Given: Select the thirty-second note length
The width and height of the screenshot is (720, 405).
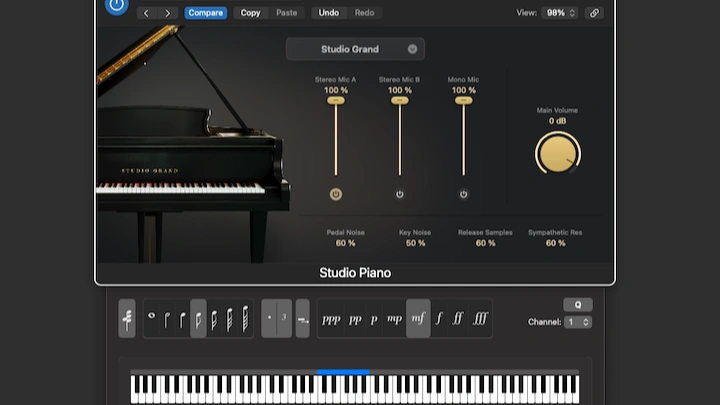Looking at the screenshot, I should point(230,319).
